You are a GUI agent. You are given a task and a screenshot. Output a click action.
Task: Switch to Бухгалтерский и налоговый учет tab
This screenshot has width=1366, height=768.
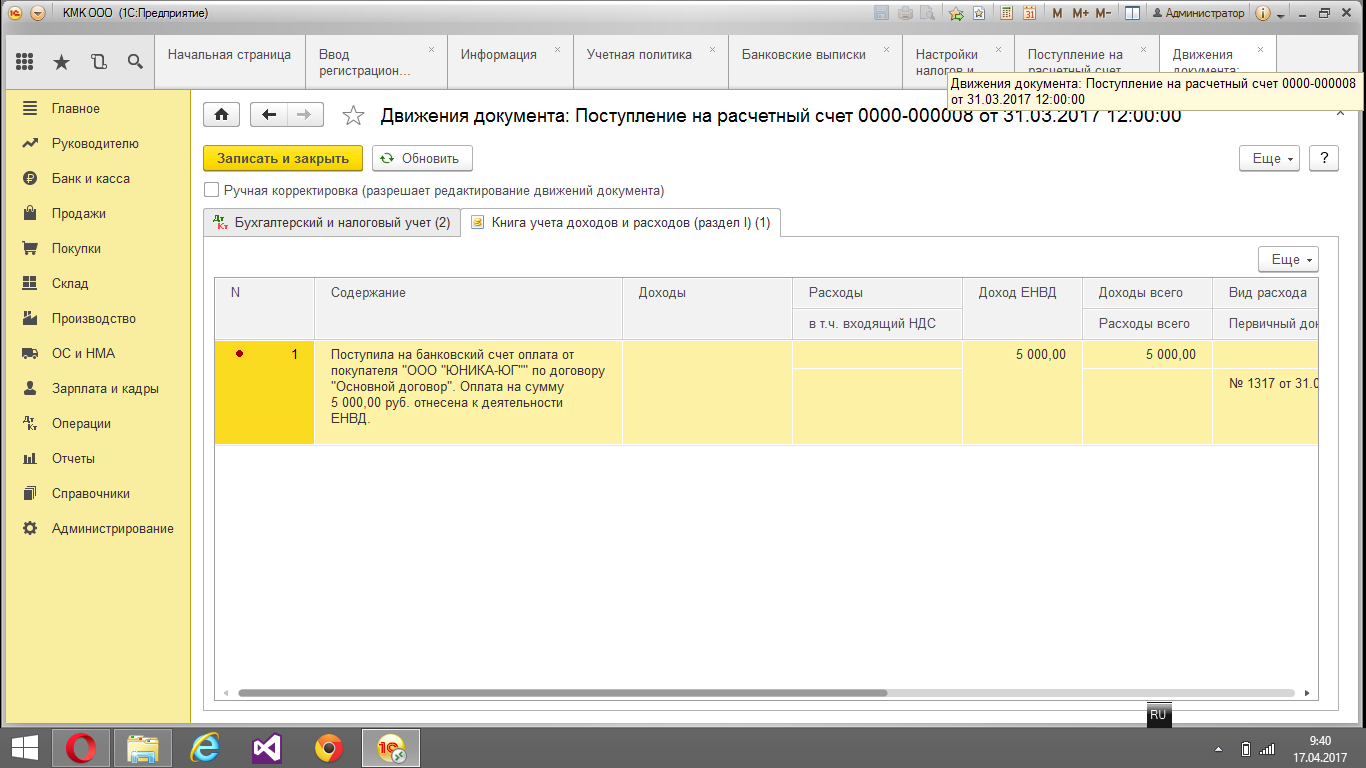click(x=332, y=223)
